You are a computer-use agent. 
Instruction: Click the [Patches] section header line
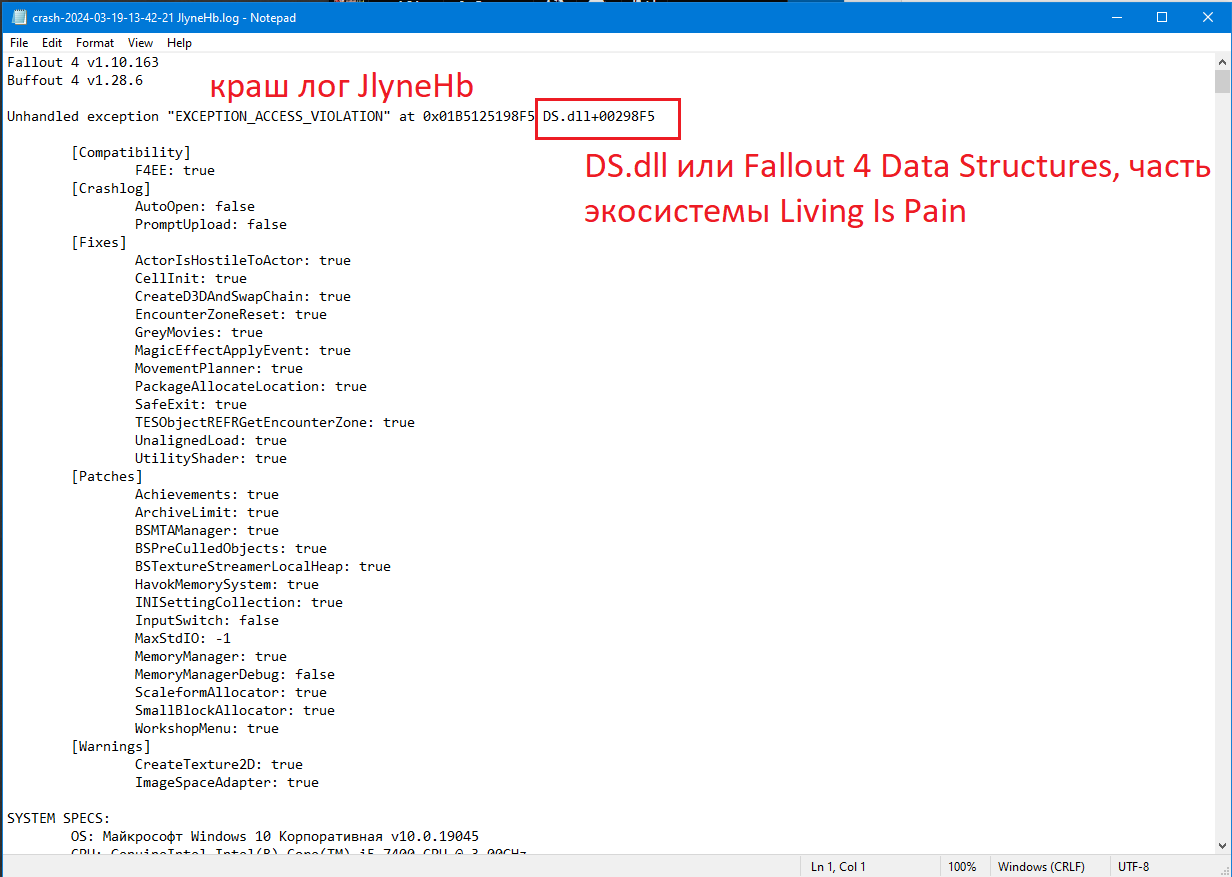click(107, 477)
